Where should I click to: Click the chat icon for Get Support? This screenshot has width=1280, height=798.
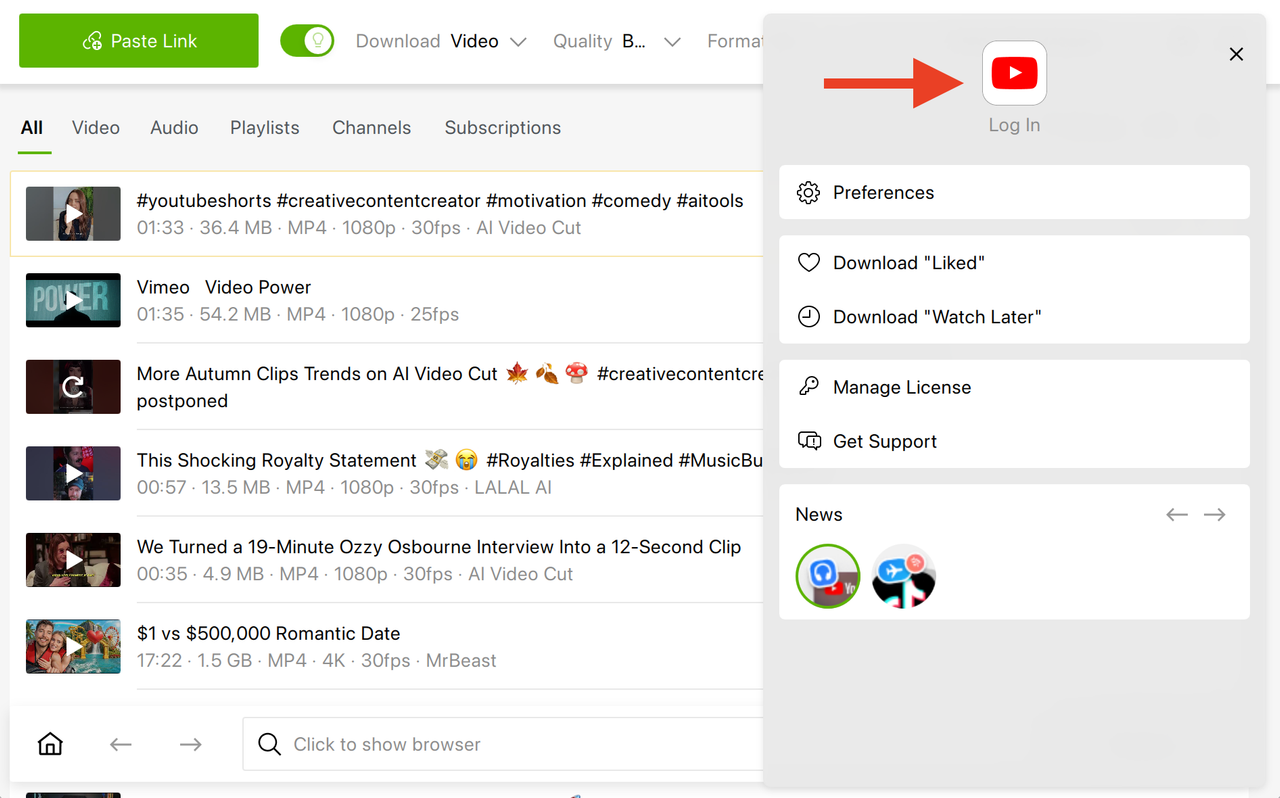tap(808, 441)
